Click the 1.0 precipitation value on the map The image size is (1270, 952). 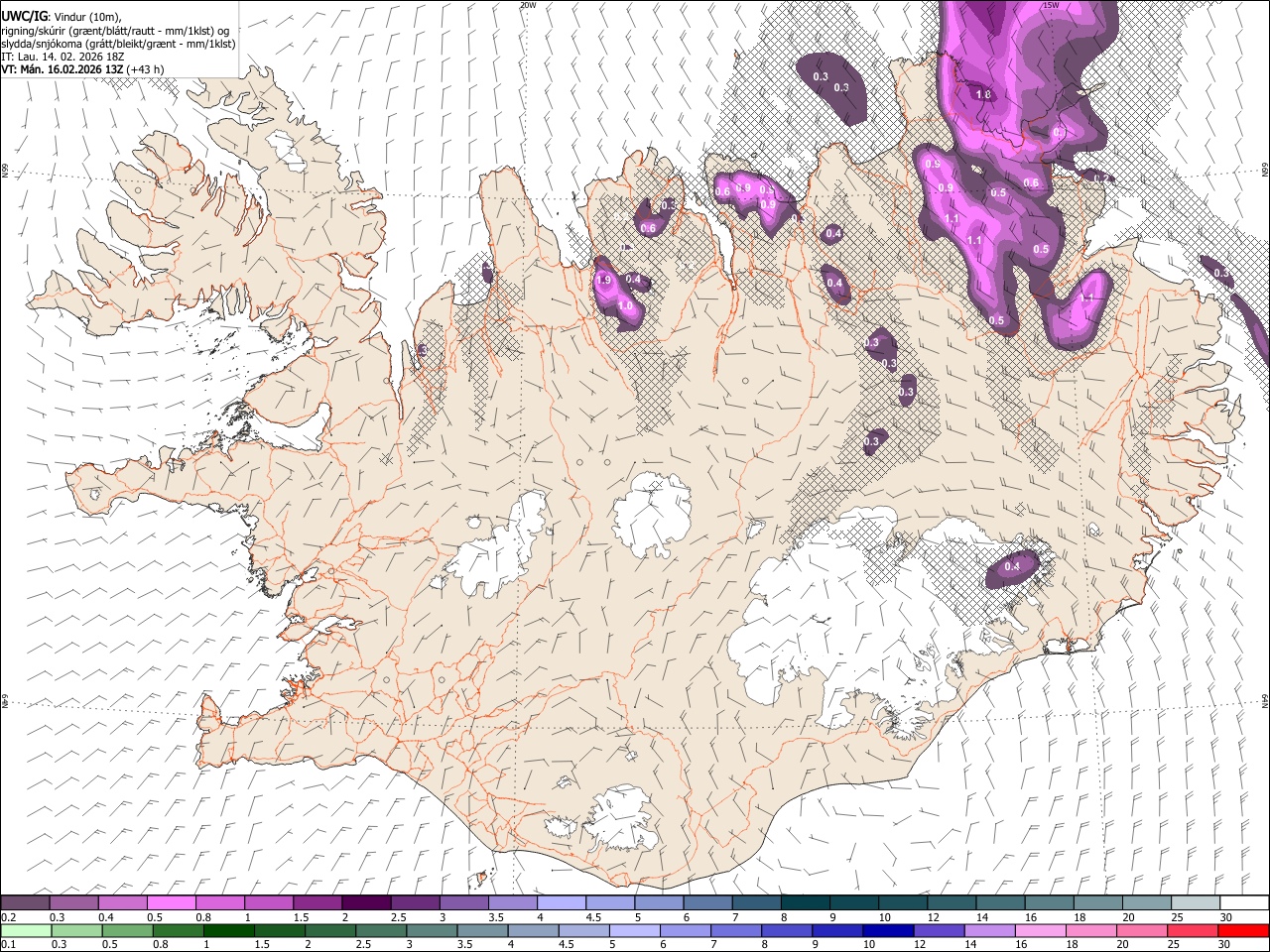(x=625, y=306)
